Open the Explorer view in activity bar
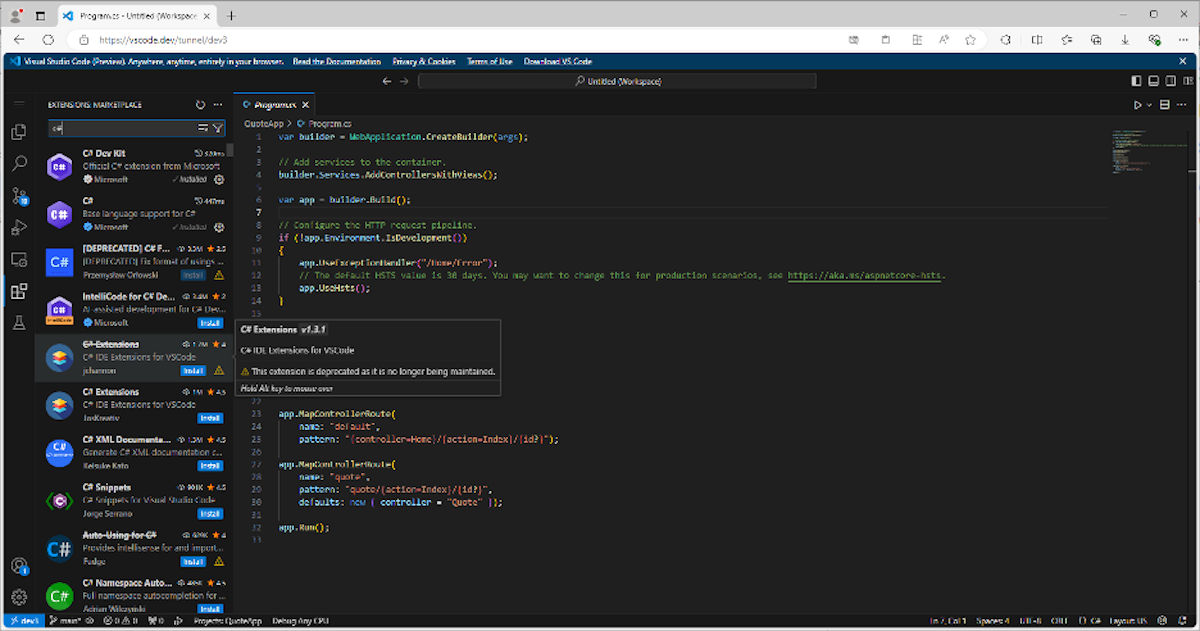The image size is (1200, 631). [x=18, y=132]
